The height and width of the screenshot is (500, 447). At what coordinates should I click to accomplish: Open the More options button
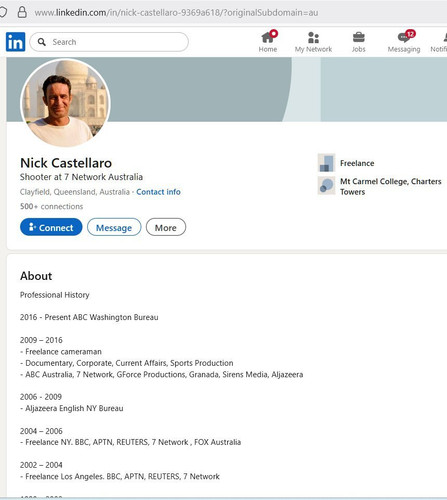click(x=166, y=227)
